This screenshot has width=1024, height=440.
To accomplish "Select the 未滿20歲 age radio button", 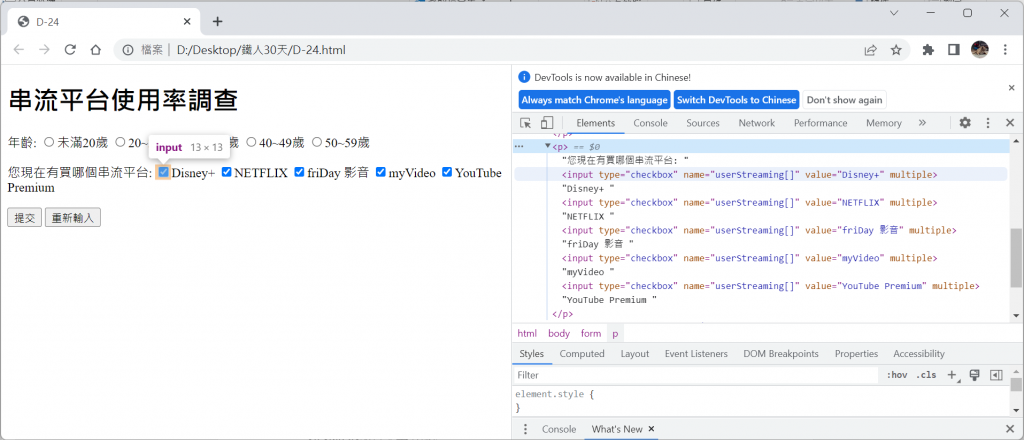I will click(x=49, y=142).
